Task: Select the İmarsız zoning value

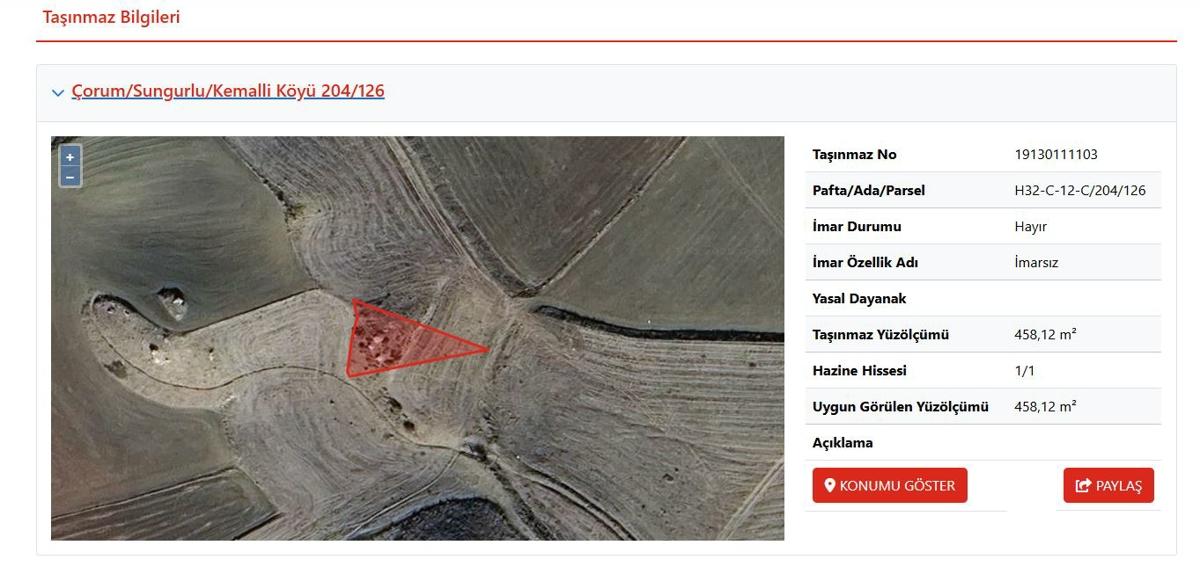Action: (x=1036, y=262)
